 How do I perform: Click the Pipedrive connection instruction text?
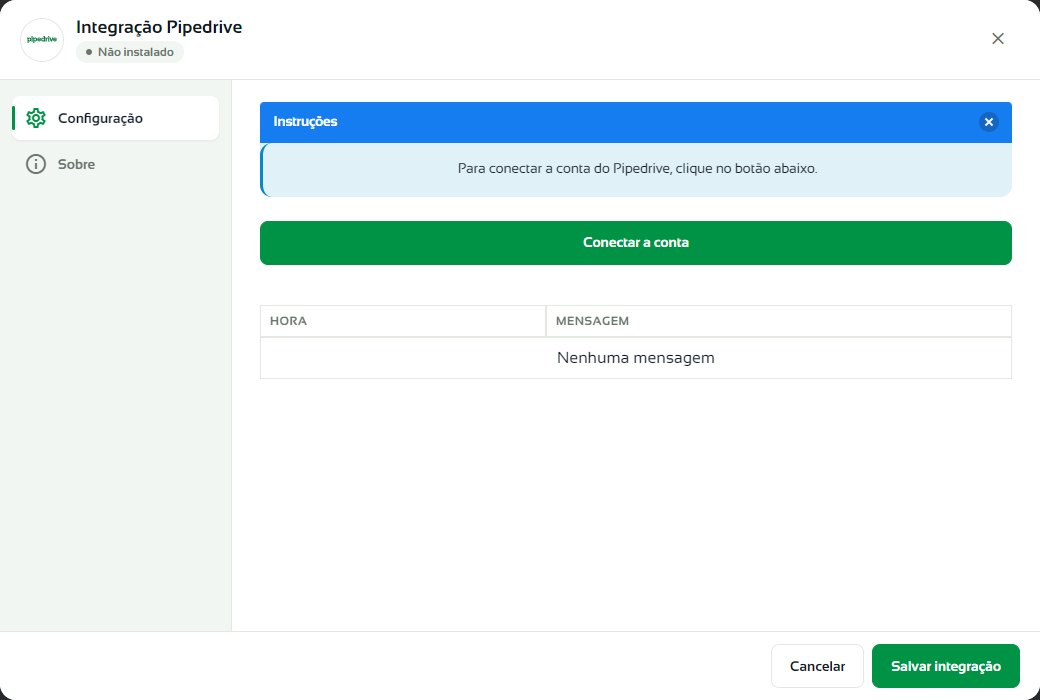click(637, 169)
